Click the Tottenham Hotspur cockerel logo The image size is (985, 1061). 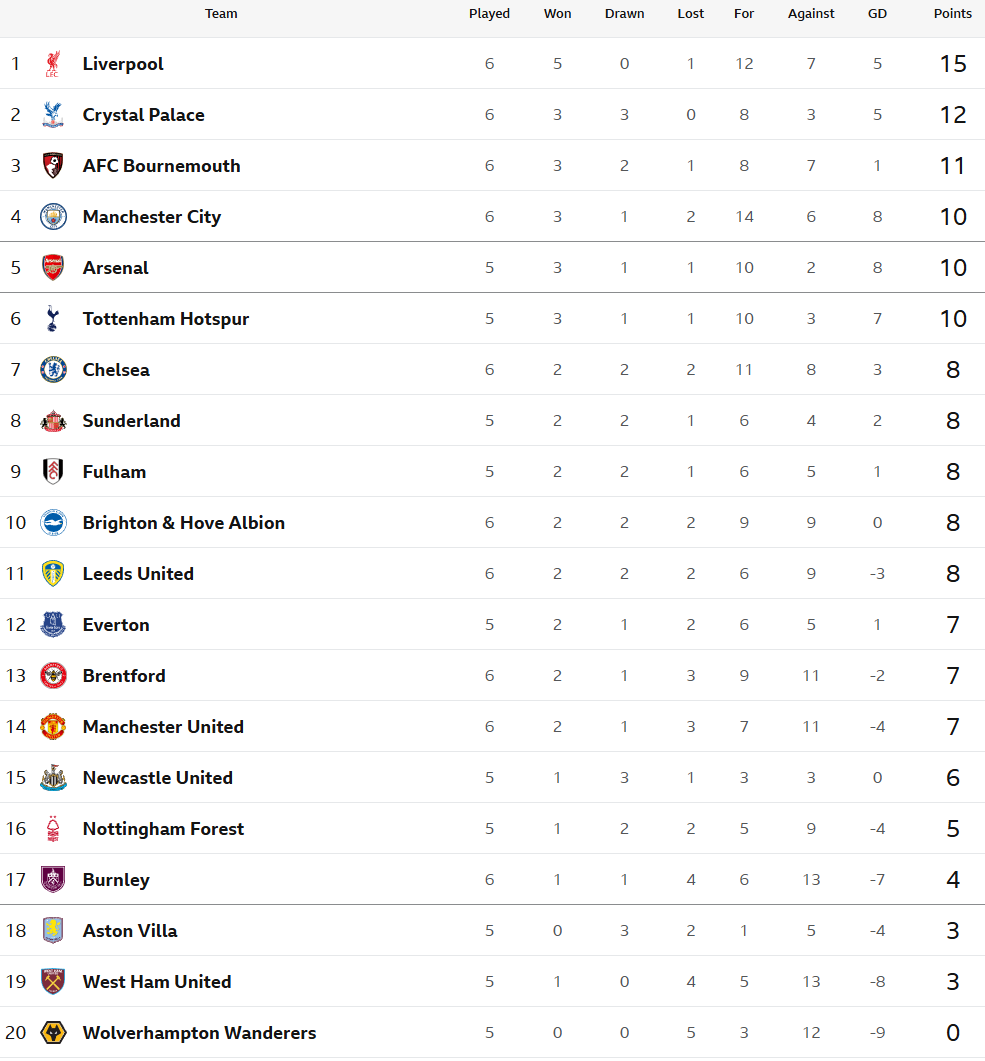(x=53, y=319)
